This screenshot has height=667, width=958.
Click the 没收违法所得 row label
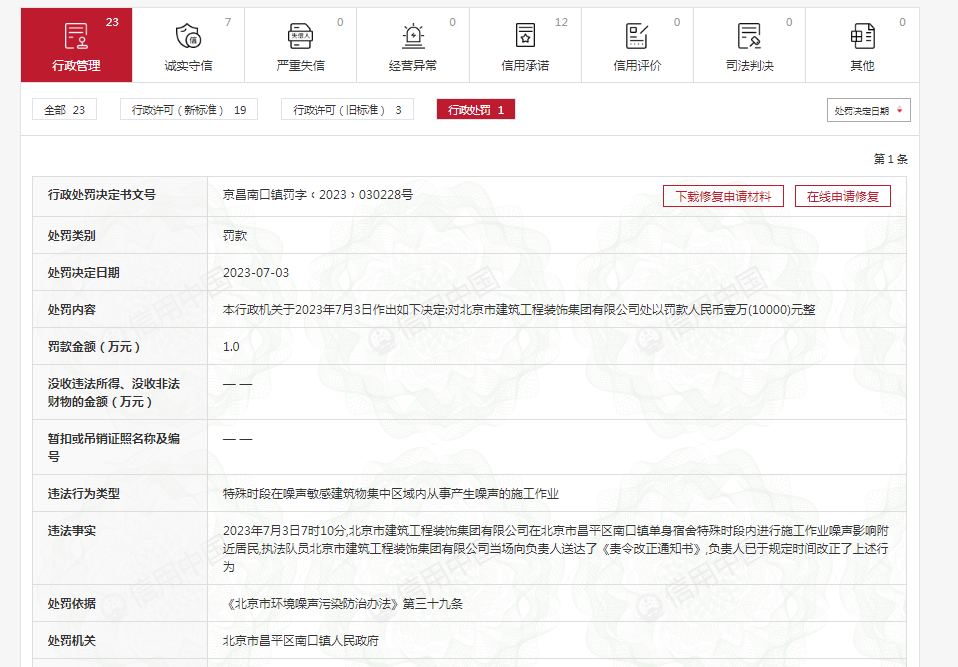tap(114, 392)
